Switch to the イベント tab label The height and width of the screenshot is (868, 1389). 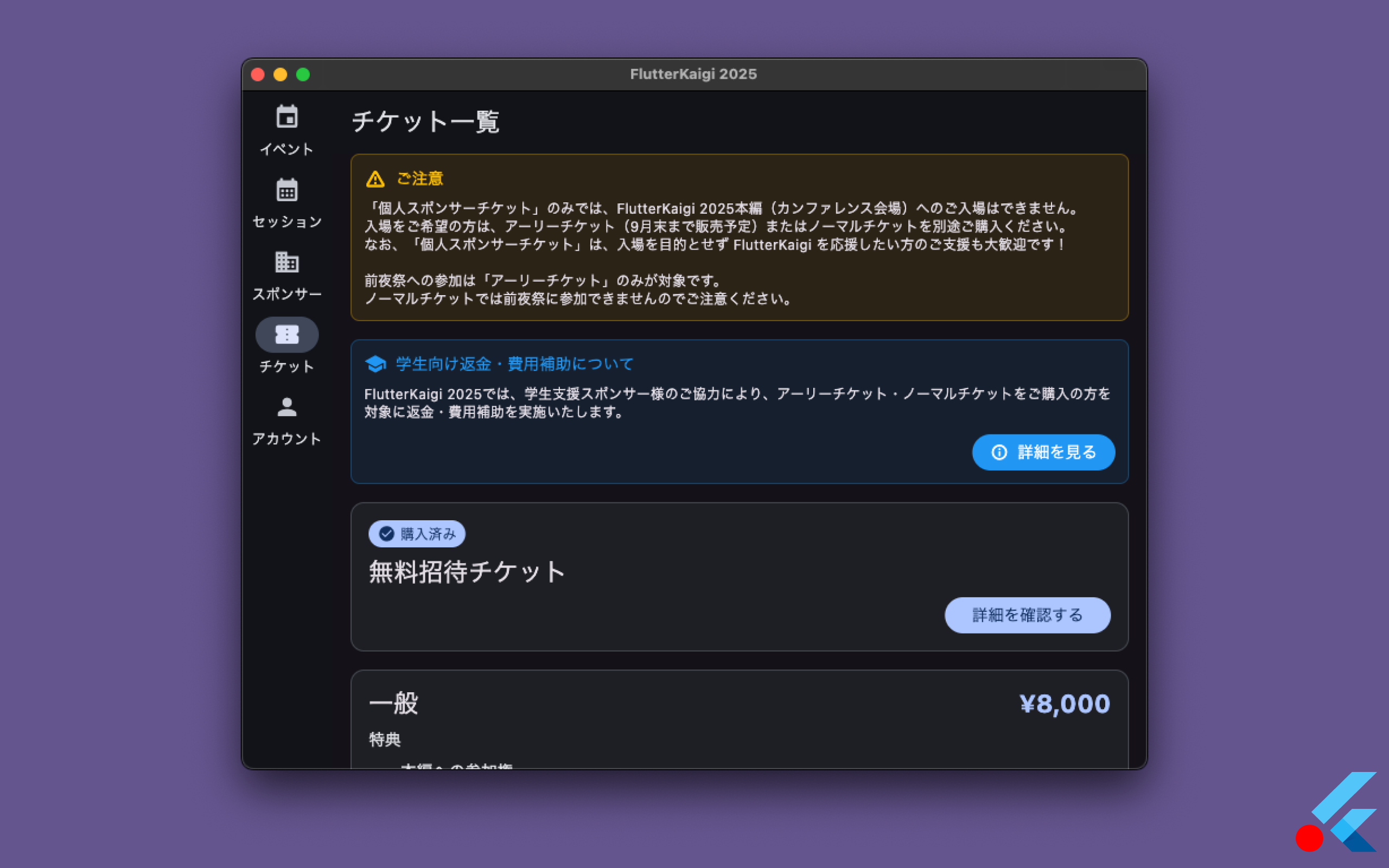click(287, 149)
